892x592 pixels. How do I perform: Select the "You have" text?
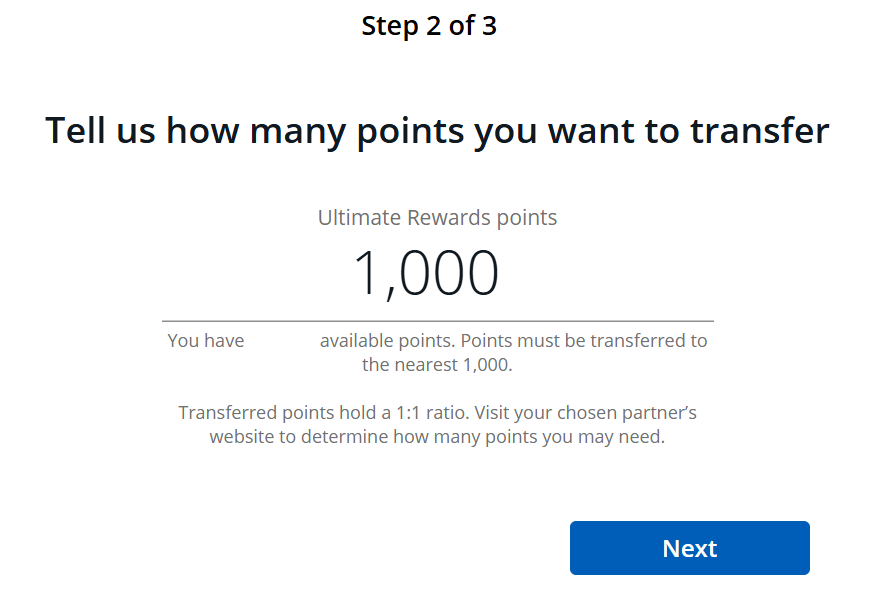206,341
